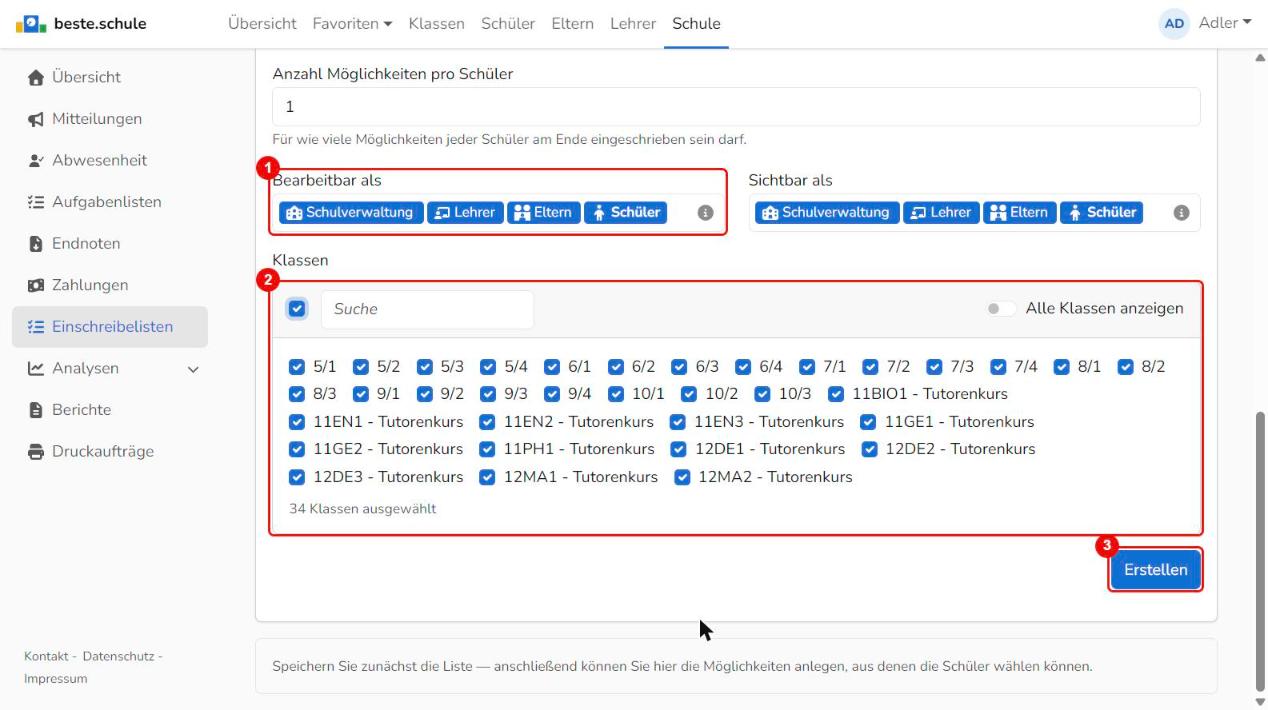Toggle the Alle Klassen anzeigen switch

(x=1001, y=309)
